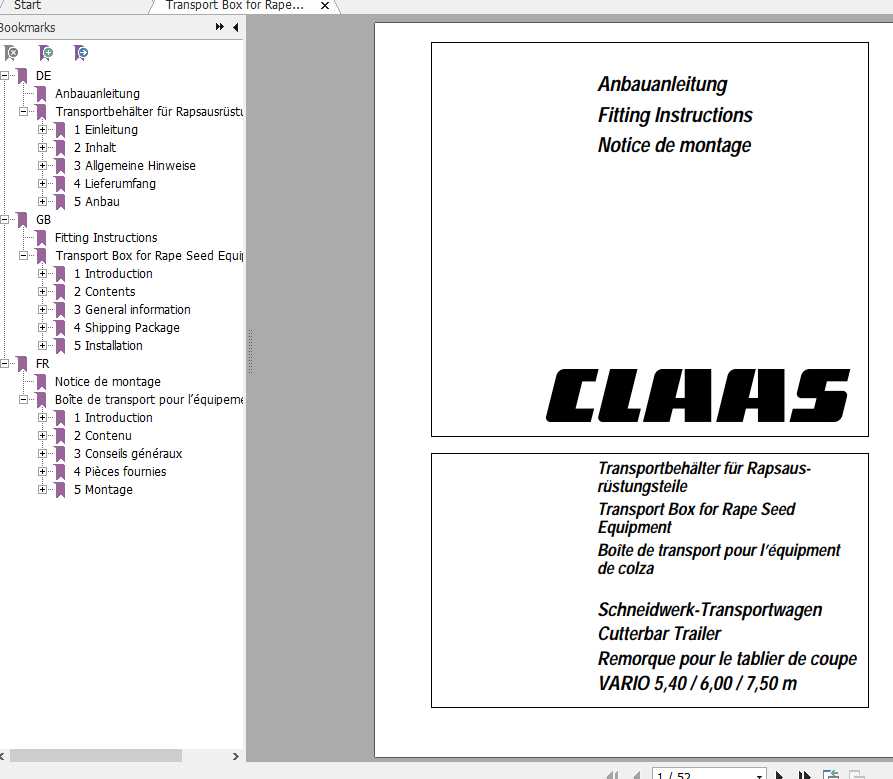Switch to the Start tab
The height and width of the screenshot is (779, 893).
(27, 5)
